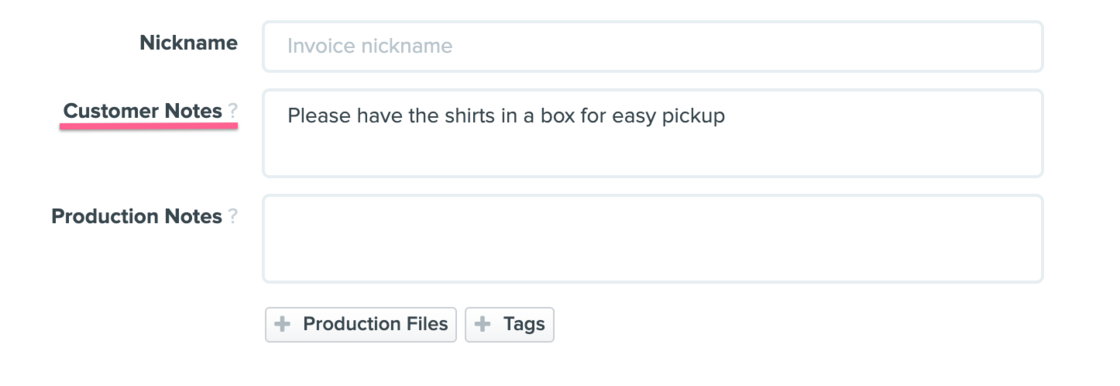Click into the Customer Notes text area
Viewport: 1120px width, 386px height.
tap(653, 133)
